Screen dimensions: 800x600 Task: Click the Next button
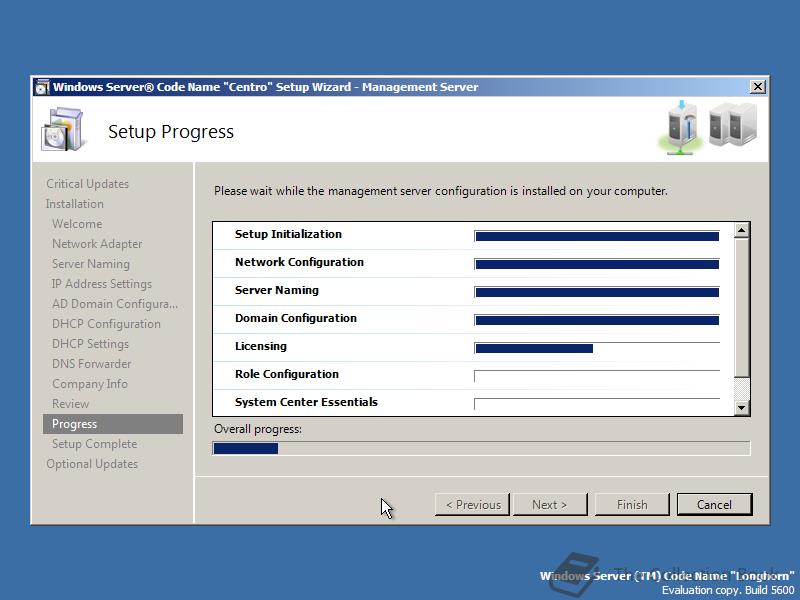click(549, 505)
